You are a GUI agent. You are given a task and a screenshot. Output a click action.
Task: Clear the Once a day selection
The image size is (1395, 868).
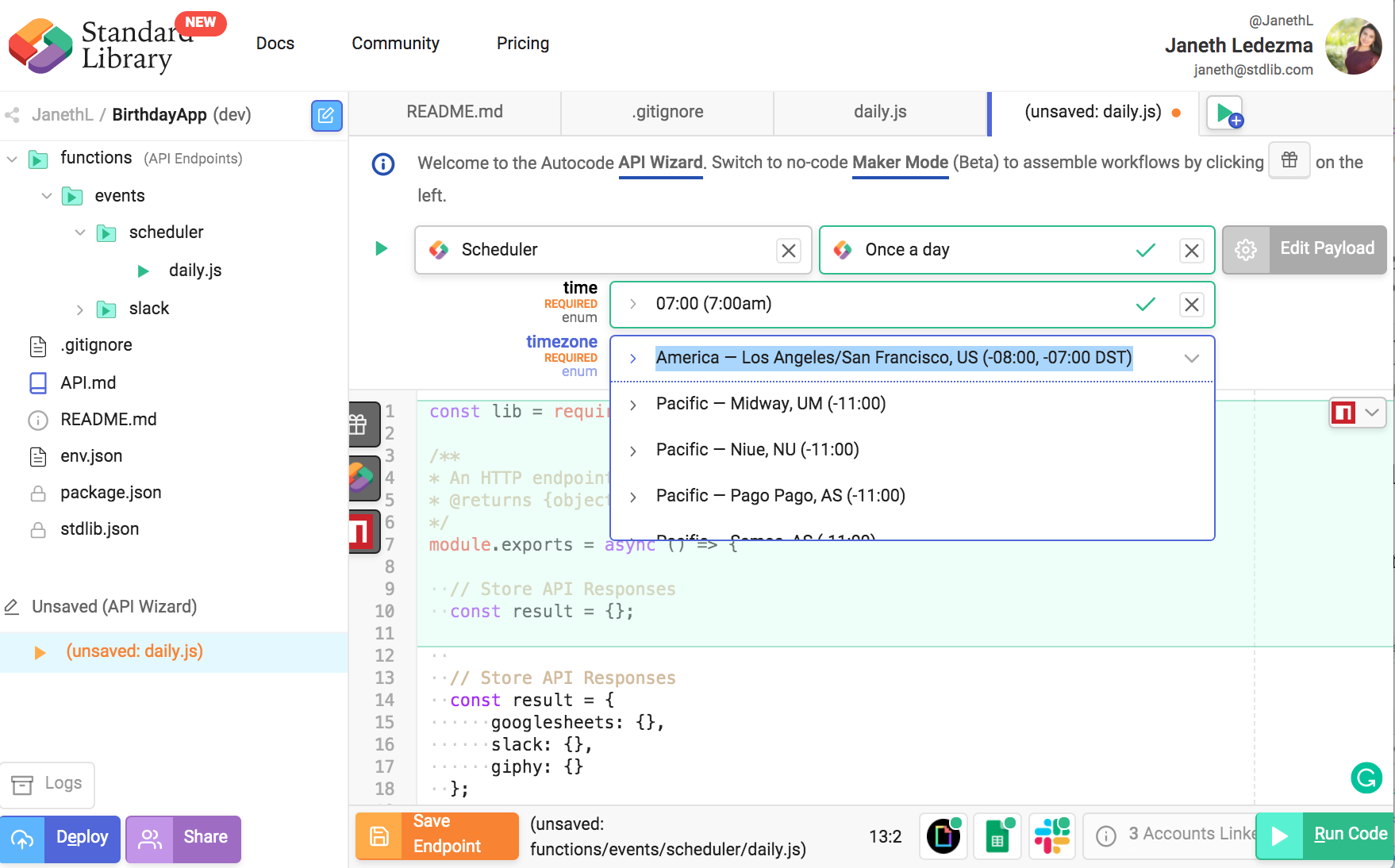[x=1192, y=251]
